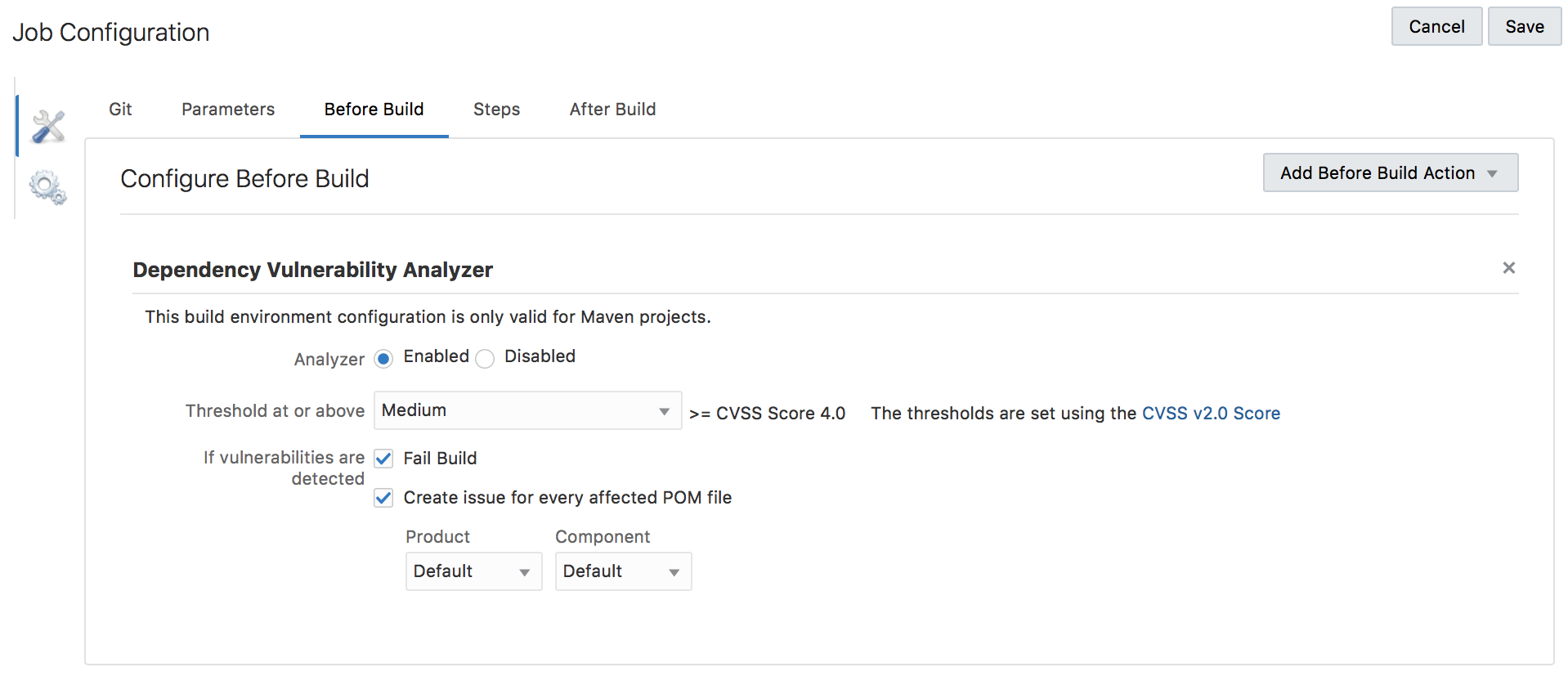Click the Save button
This screenshot has width=1568, height=685.
[1524, 27]
